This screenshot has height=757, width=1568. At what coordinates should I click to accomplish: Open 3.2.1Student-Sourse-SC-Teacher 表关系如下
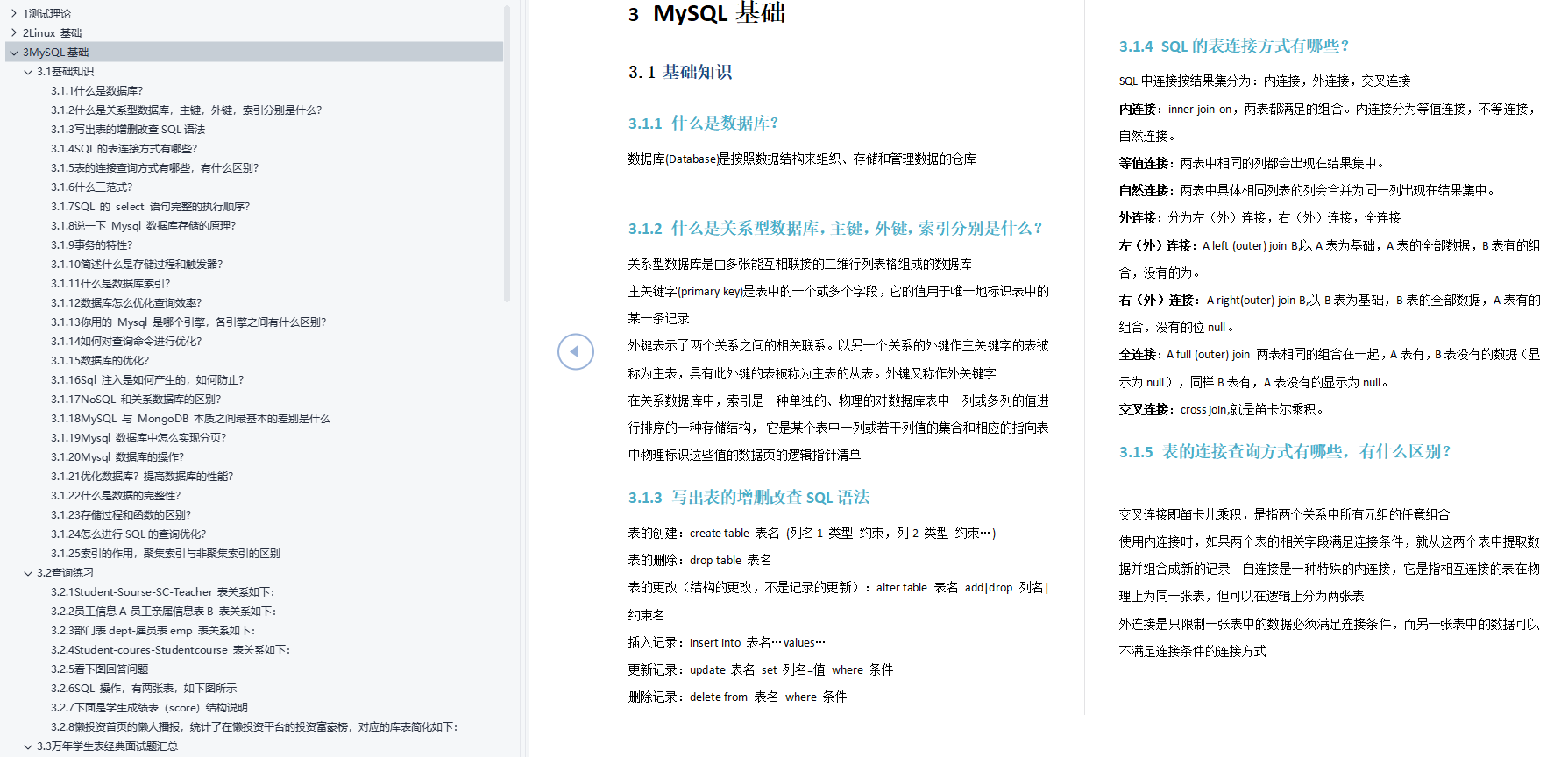coord(162,591)
